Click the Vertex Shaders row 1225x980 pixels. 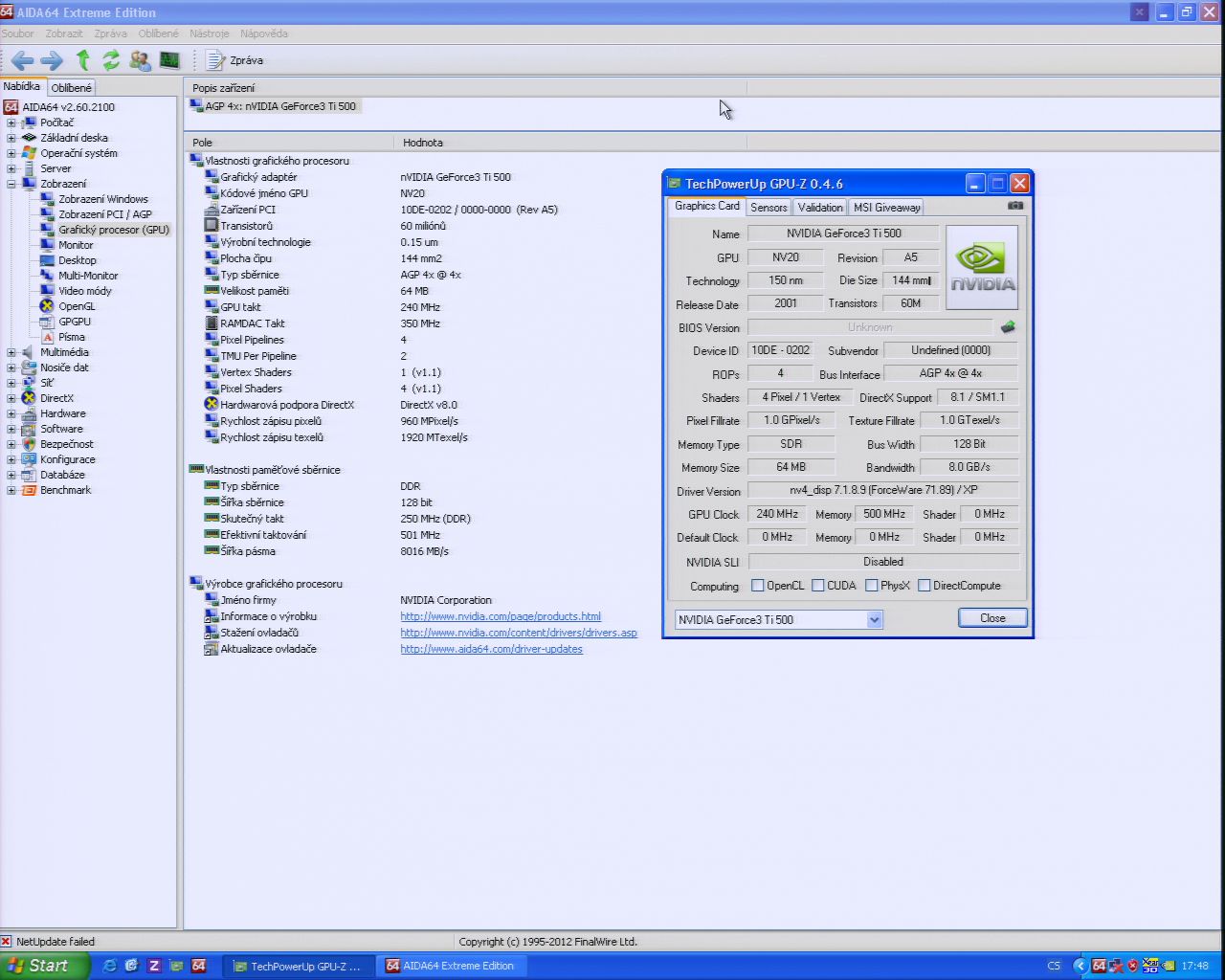[x=323, y=372]
